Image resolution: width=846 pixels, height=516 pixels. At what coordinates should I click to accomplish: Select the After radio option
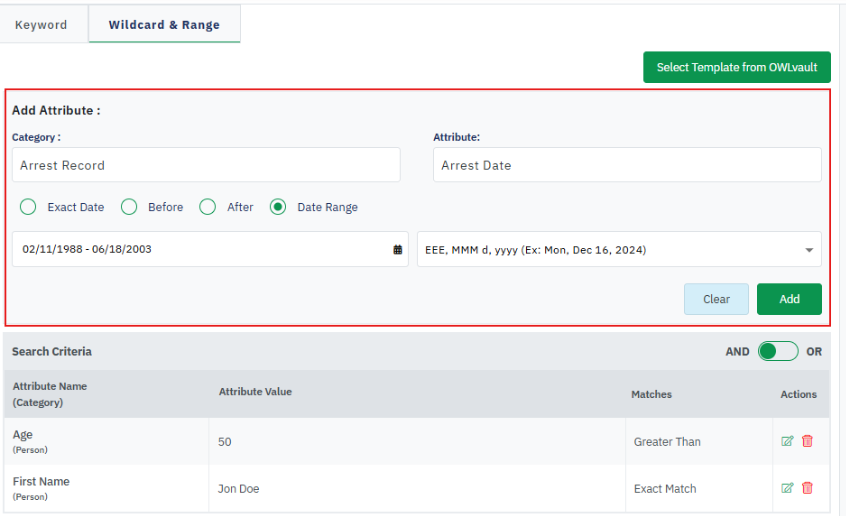pos(208,207)
